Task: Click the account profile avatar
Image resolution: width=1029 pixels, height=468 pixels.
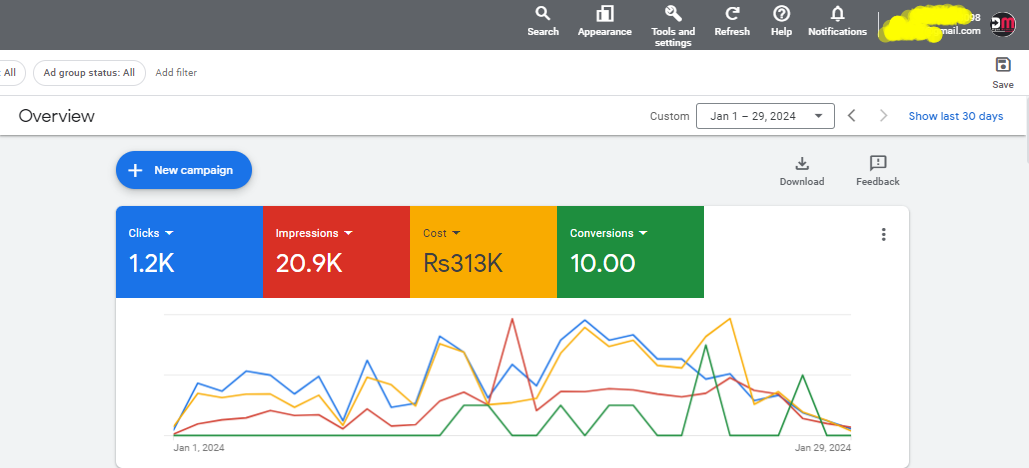Action: click(x=1002, y=24)
